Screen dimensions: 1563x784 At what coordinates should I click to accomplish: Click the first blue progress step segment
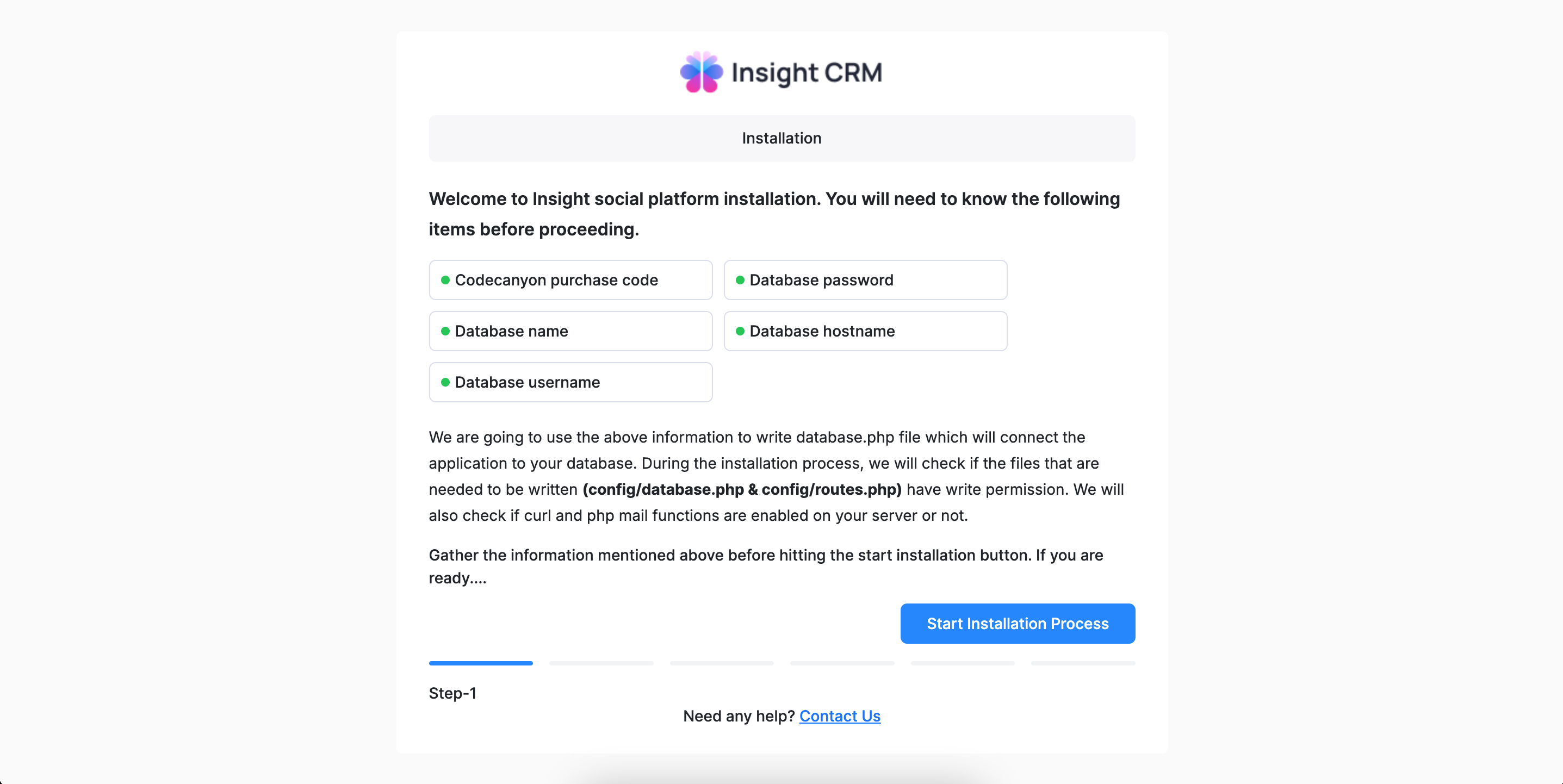tap(481, 663)
